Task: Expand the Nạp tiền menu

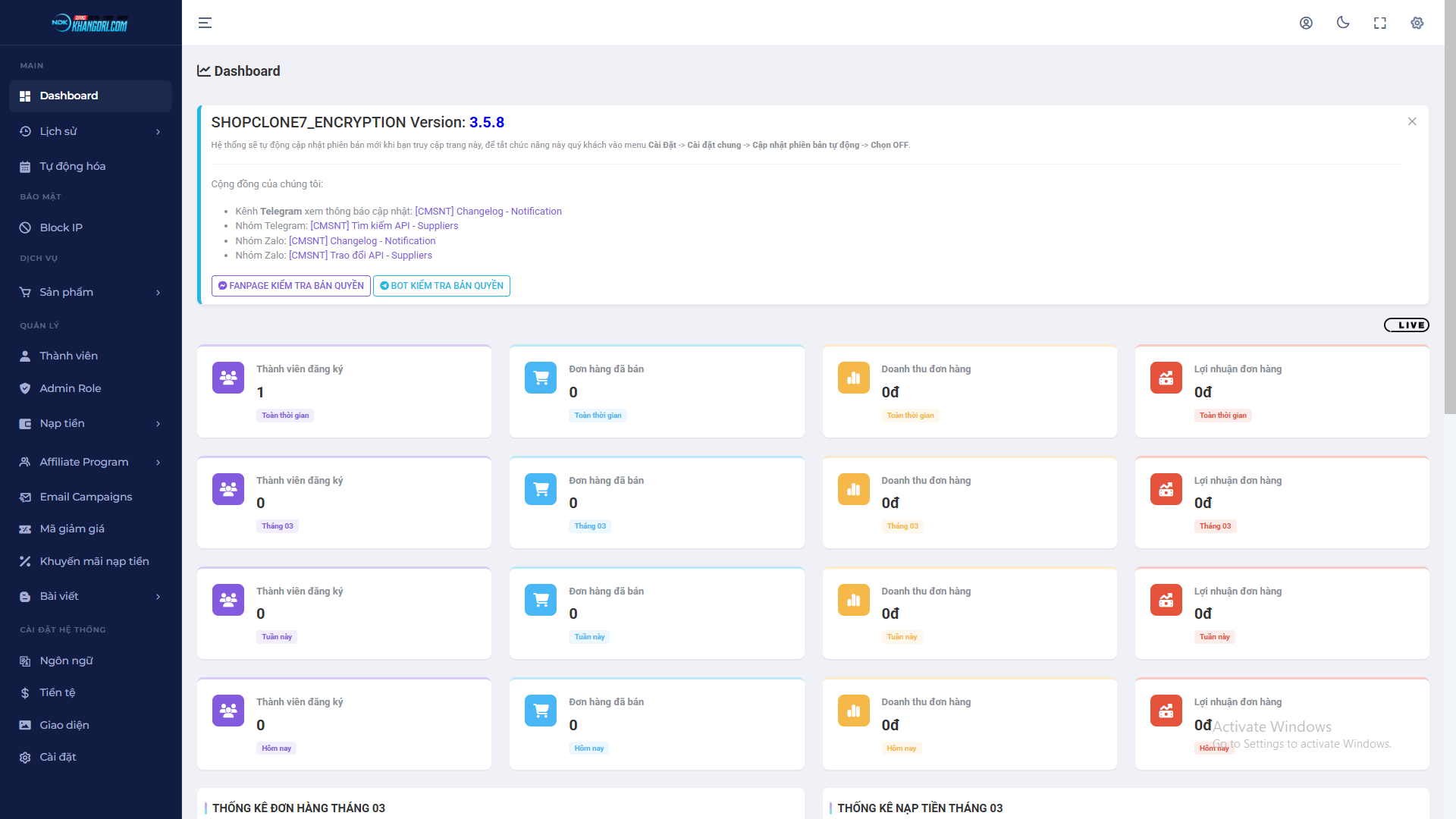Action: tap(62, 423)
